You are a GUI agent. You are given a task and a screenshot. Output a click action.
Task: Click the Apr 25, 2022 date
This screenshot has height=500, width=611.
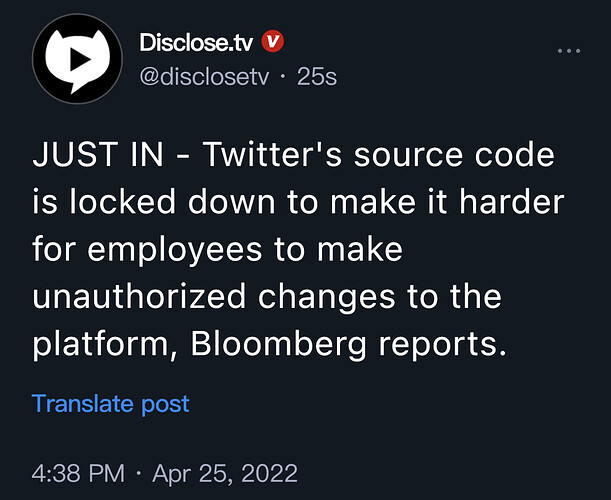(225, 473)
